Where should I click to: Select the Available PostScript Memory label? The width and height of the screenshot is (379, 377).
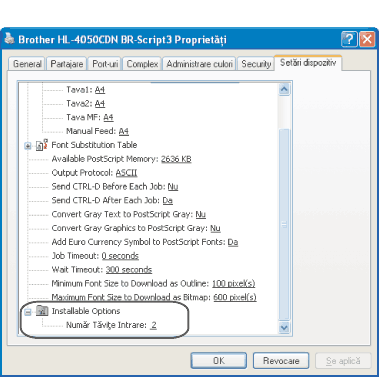pyautogui.click(x=105, y=159)
